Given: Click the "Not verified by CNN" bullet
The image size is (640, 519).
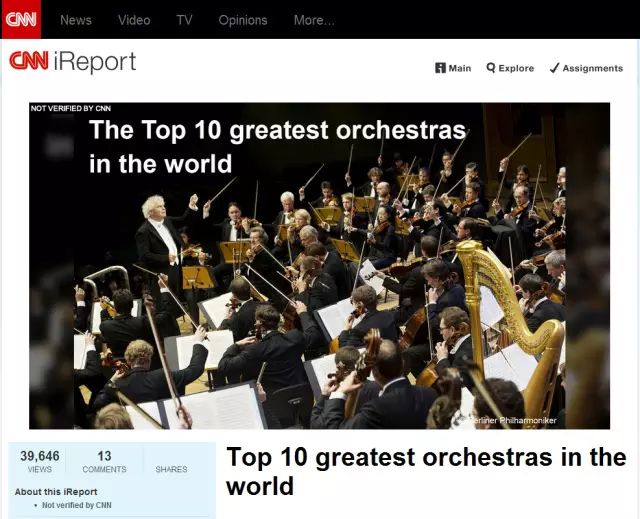Looking at the screenshot, I should 77,505.
